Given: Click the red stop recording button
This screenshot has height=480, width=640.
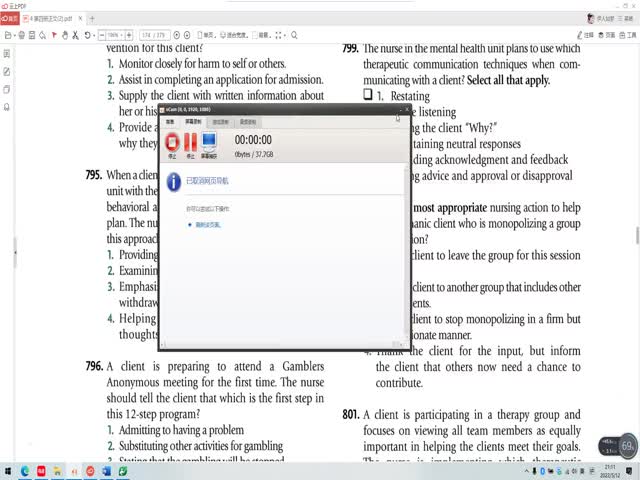Looking at the screenshot, I should tap(173, 144).
